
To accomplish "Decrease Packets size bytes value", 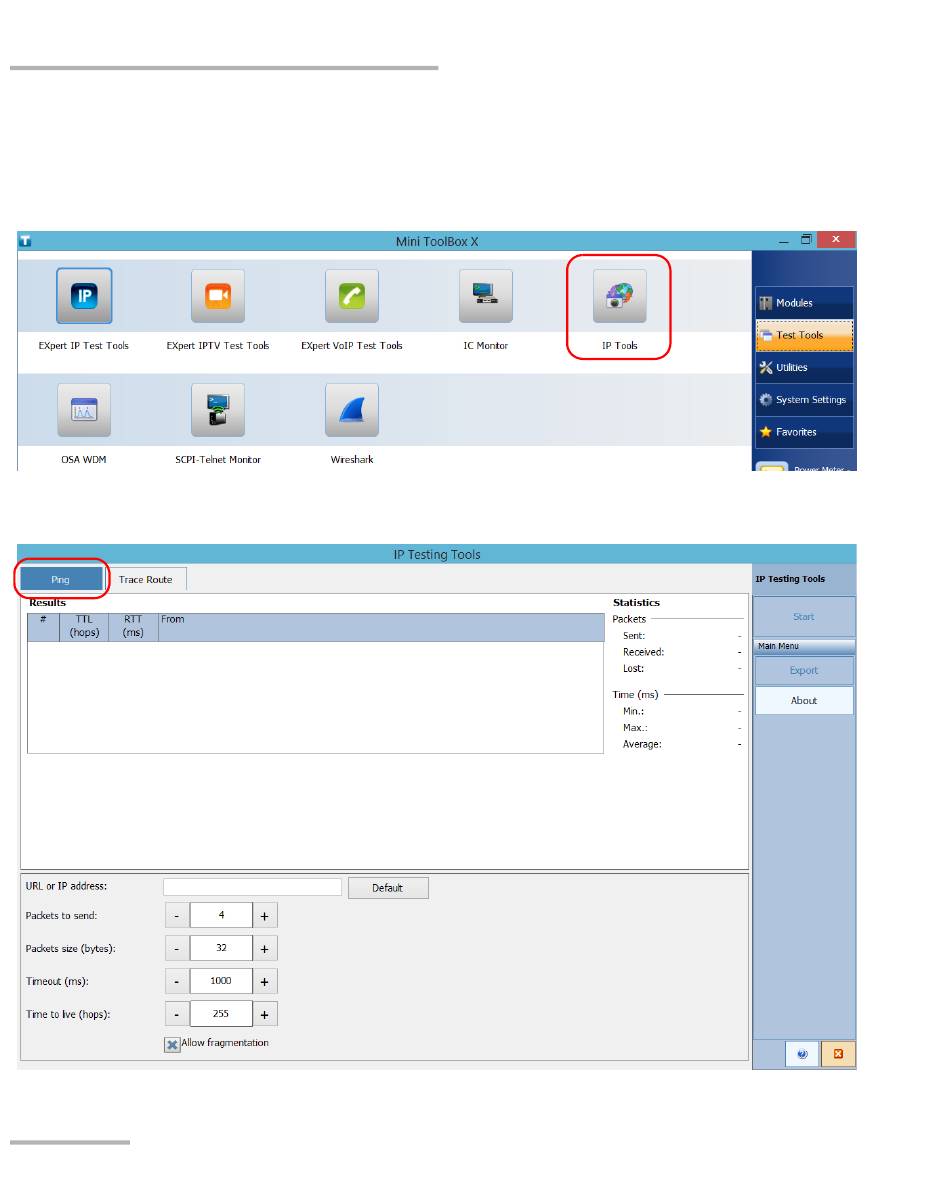I will coord(177,948).
